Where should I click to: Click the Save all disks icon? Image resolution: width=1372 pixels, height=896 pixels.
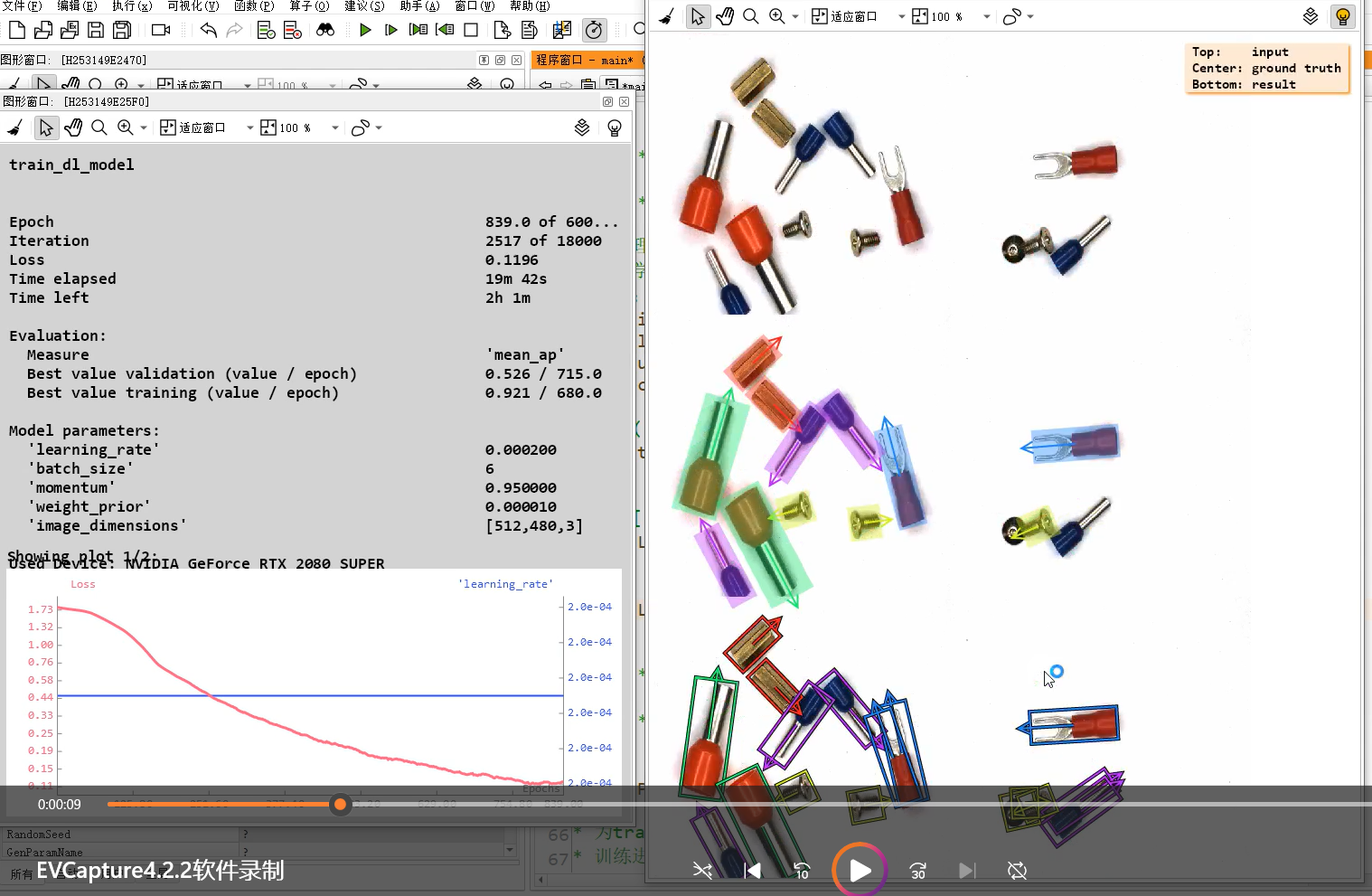(x=121, y=30)
